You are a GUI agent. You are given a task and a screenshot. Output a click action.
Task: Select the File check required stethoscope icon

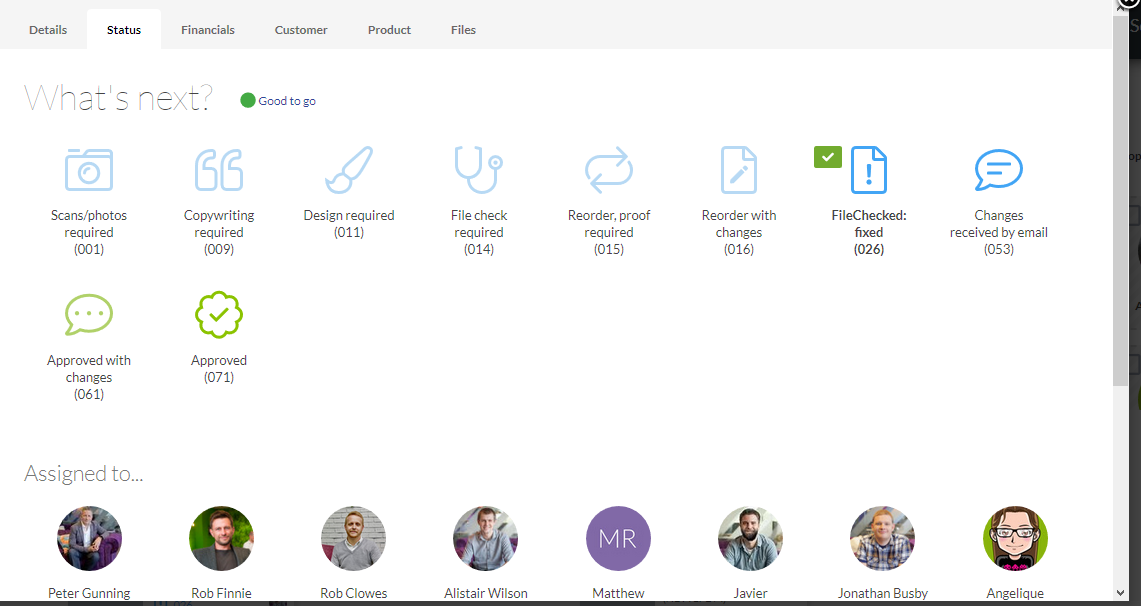tap(479, 170)
